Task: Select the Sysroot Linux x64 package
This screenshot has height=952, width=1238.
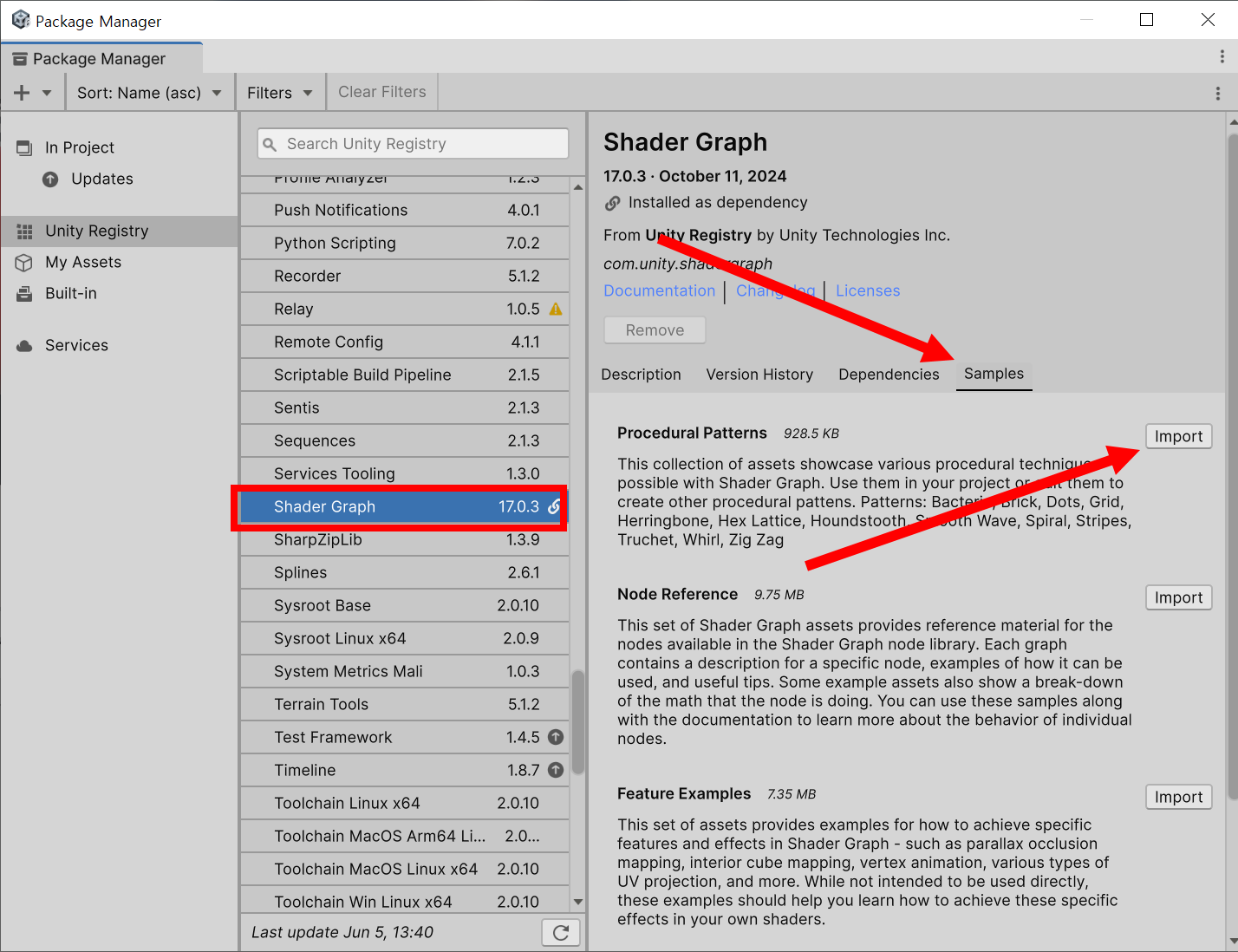Action: 404,638
